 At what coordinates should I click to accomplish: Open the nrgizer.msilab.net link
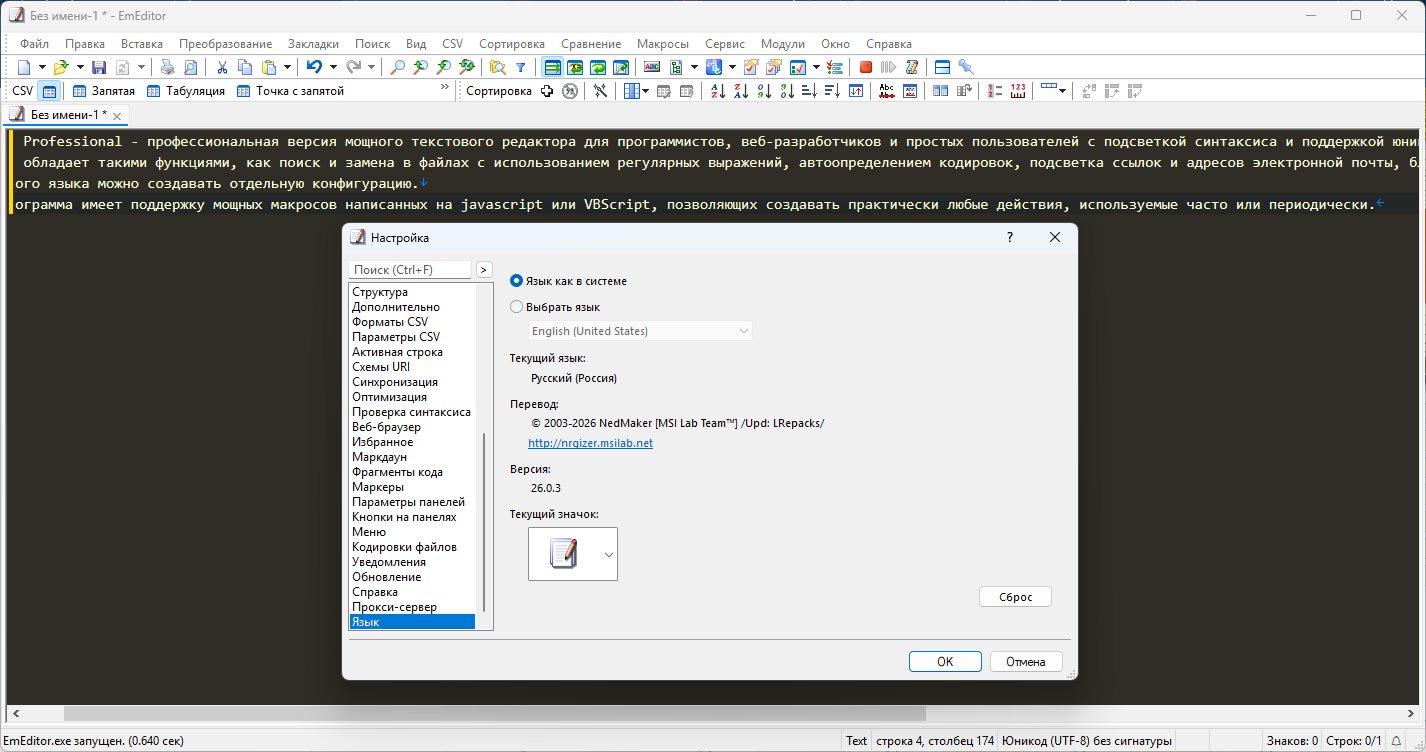[590, 443]
